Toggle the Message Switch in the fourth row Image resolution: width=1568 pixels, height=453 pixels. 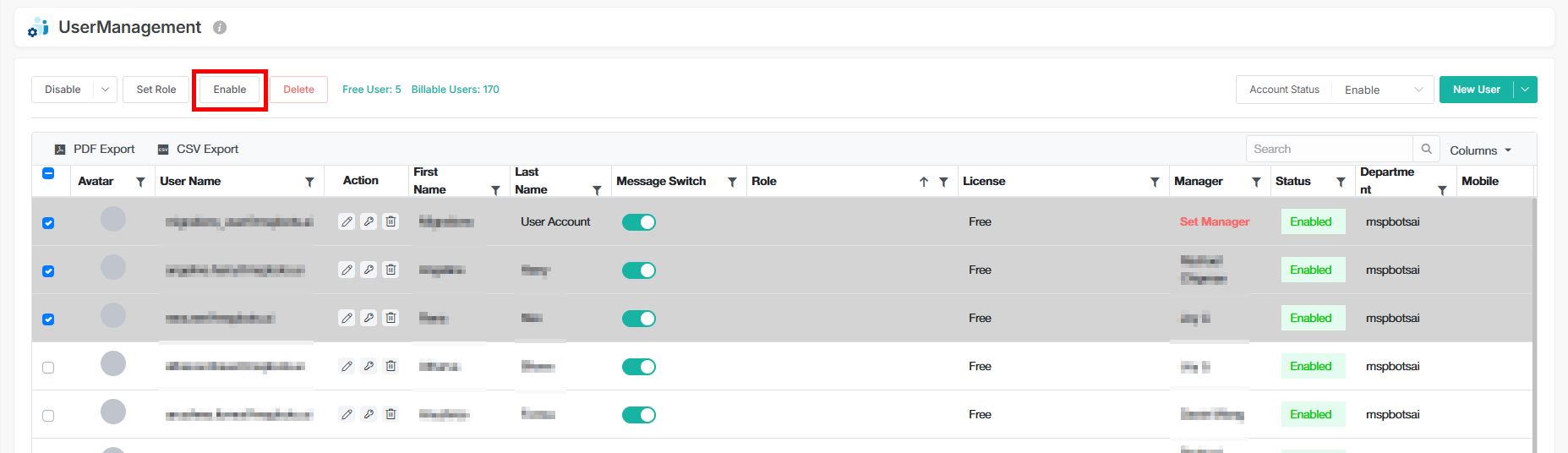639,367
